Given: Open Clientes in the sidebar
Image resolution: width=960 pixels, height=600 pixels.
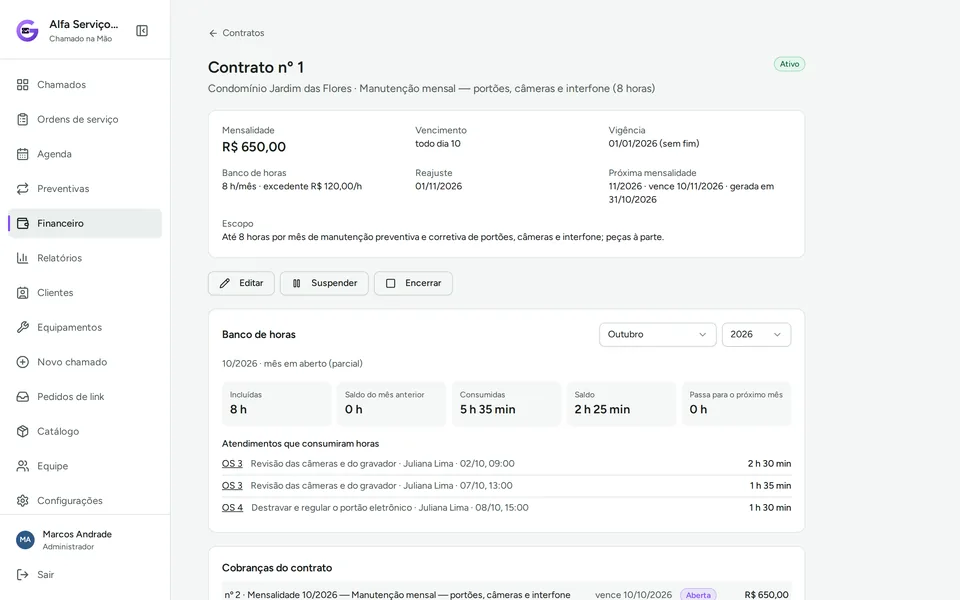Looking at the screenshot, I should coord(85,293).
